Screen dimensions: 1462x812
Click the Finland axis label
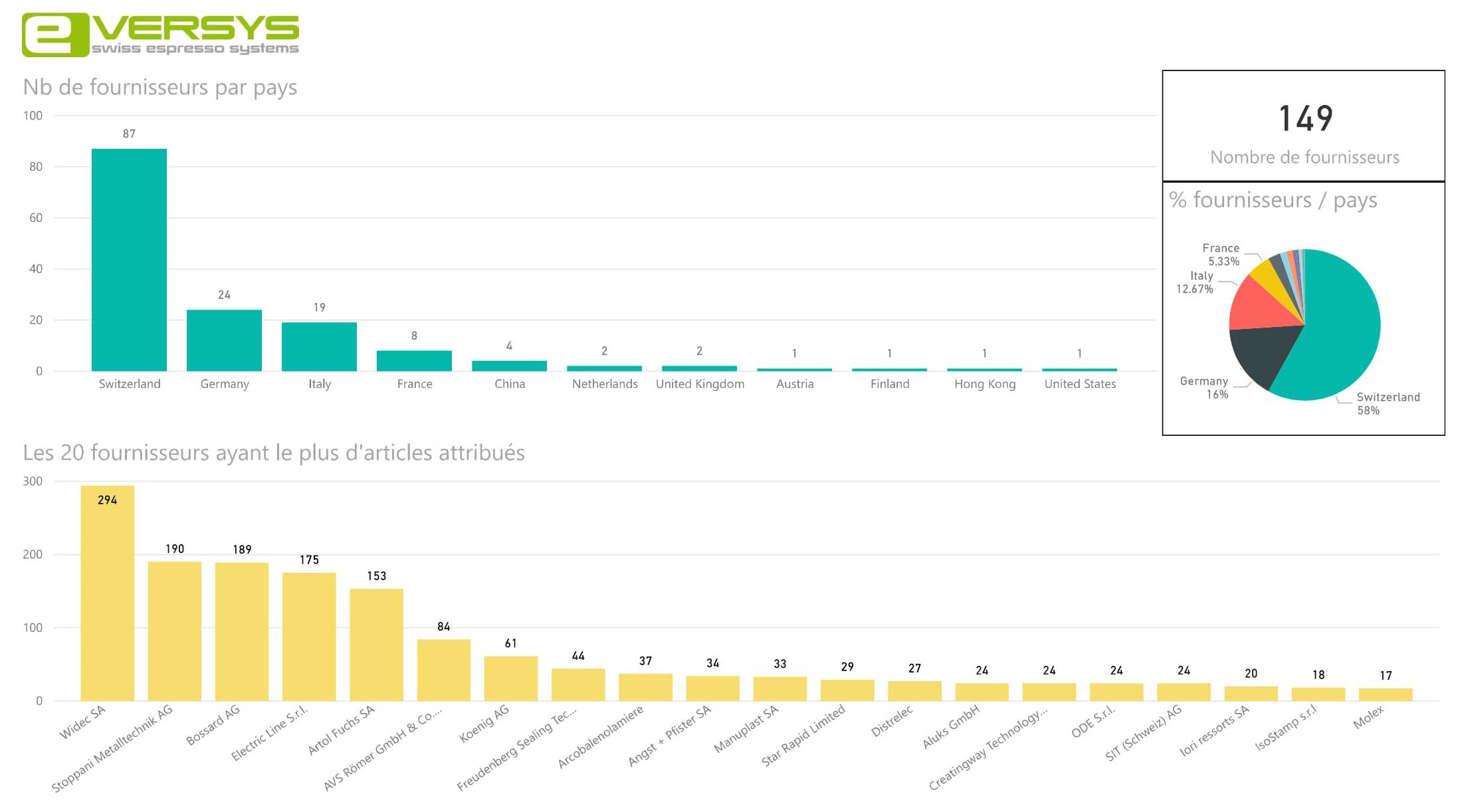890,384
